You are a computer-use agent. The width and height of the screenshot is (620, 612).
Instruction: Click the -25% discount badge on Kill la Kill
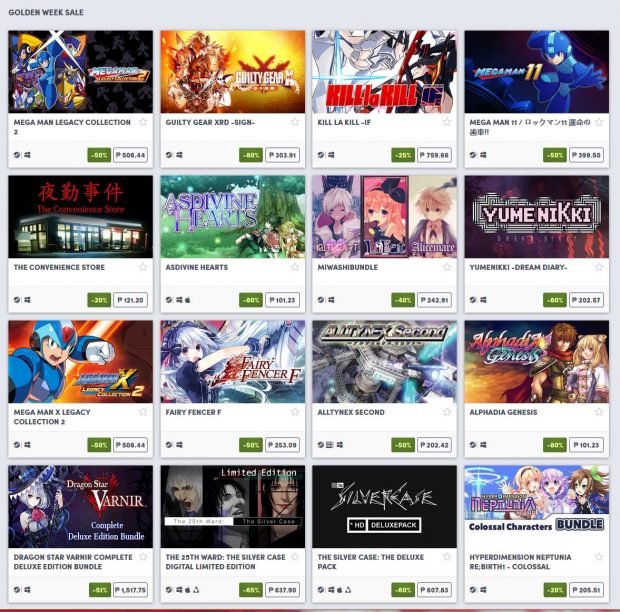403,155
